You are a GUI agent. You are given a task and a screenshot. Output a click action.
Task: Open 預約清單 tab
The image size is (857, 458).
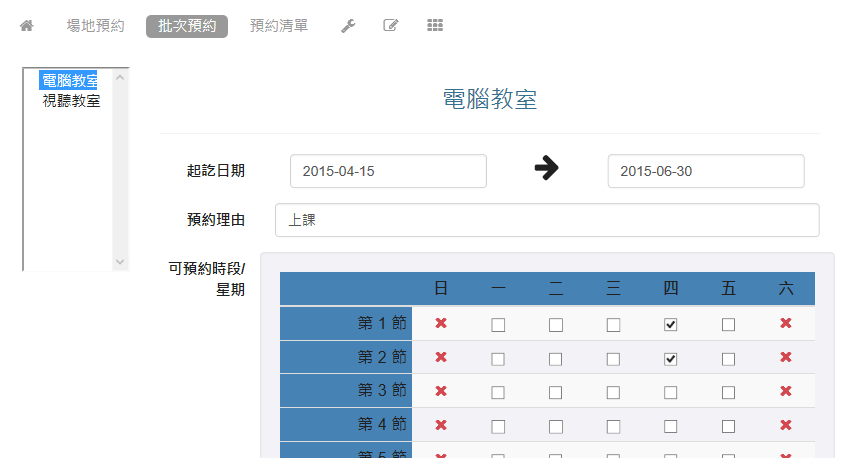(279, 26)
